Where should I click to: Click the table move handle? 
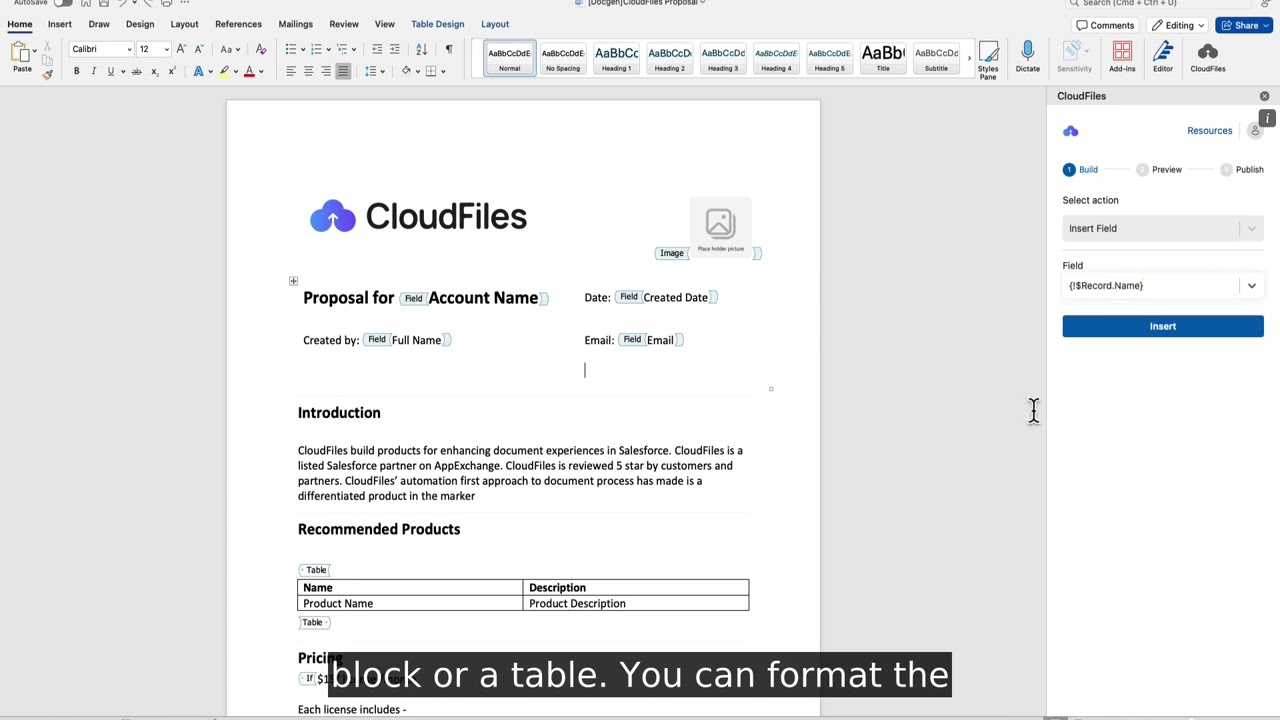pyautogui.click(x=293, y=281)
